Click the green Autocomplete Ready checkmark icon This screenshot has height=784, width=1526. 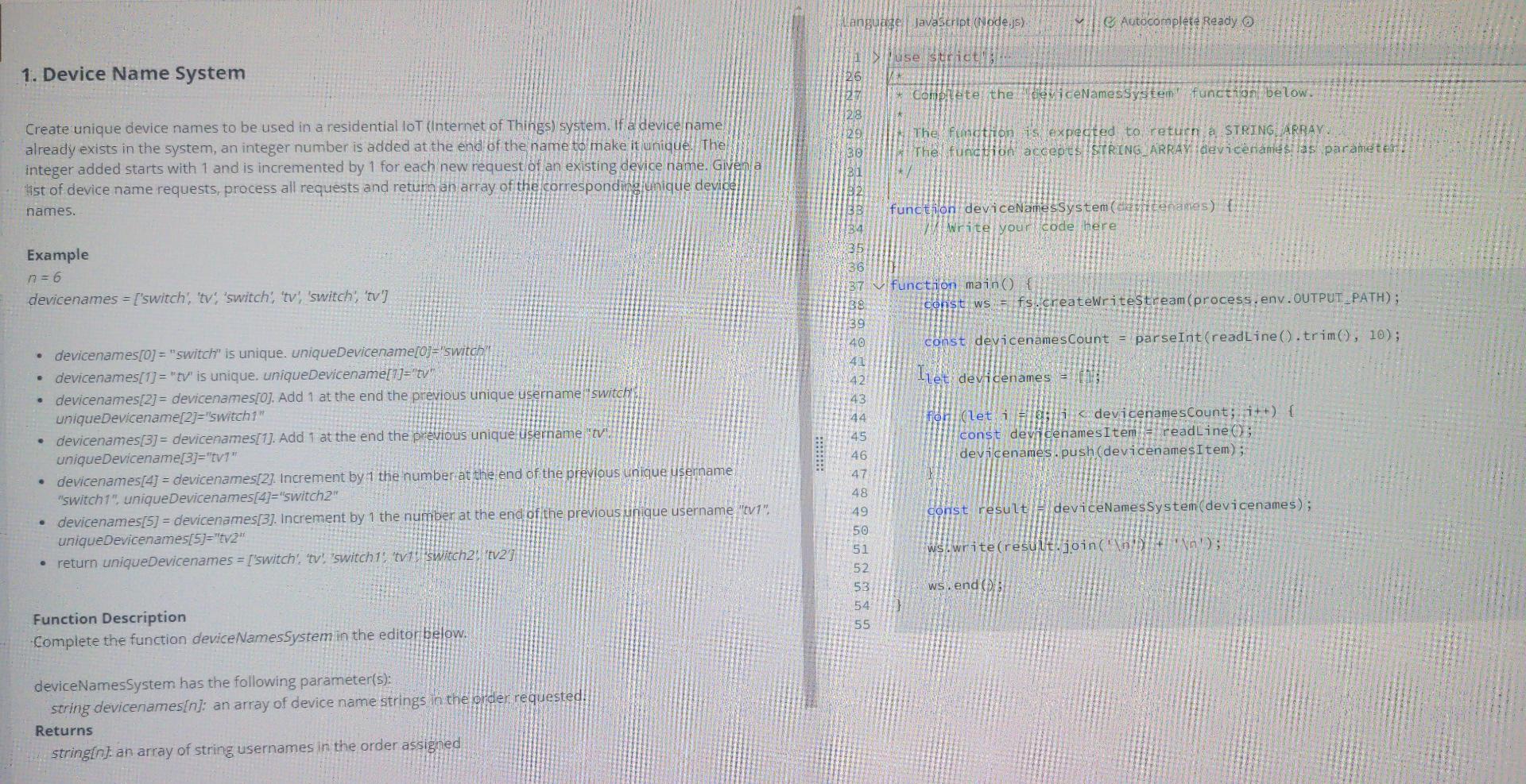pyautogui.click(x=1110, y=22)
